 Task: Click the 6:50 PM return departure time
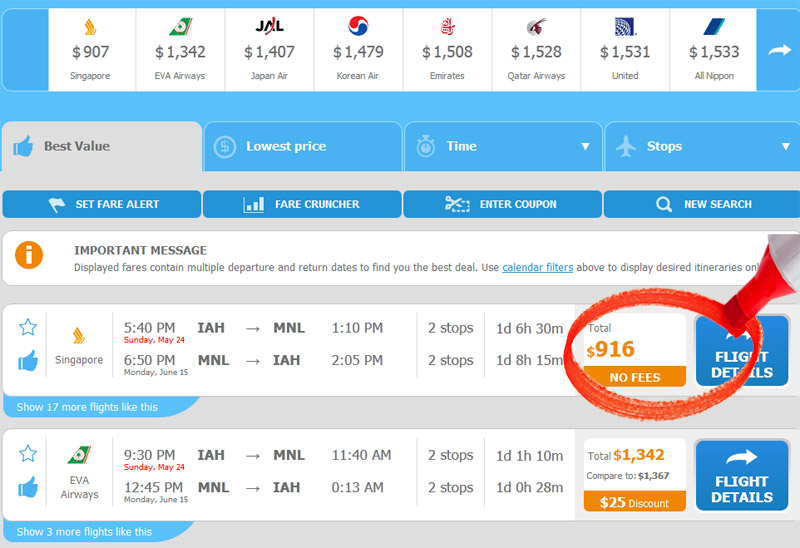[x=149, y=360]
